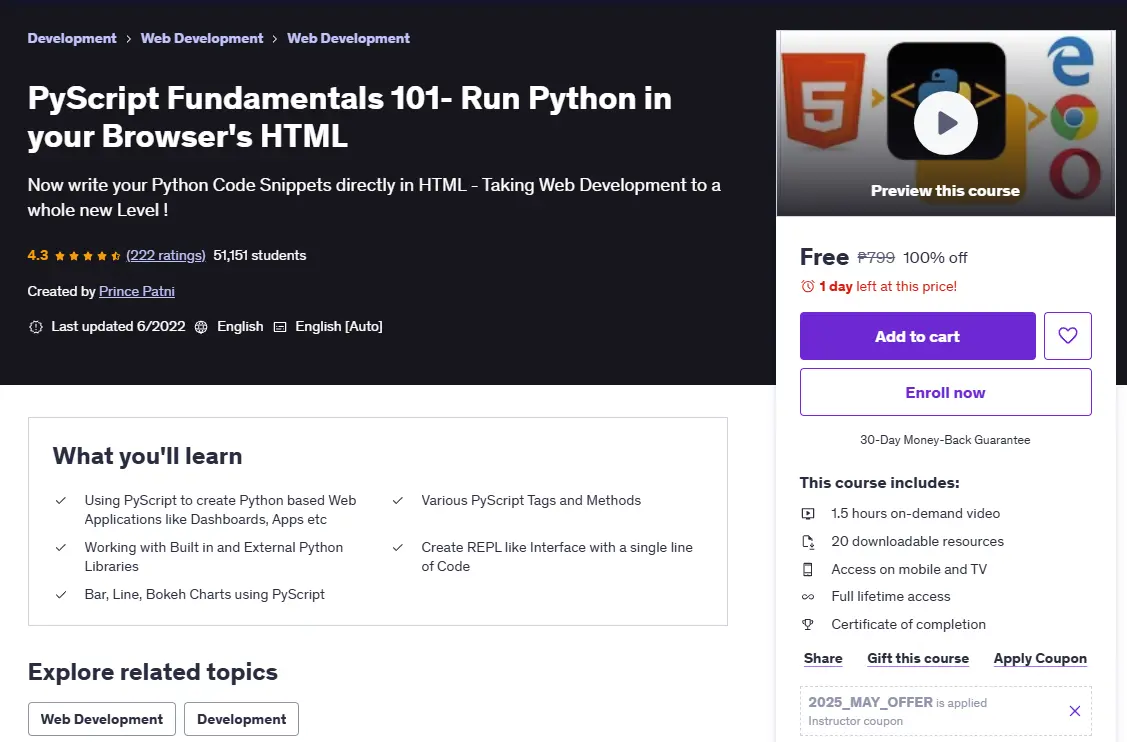The width and height of the screenshot is (1127, 742).
Task: Click the star rating icons
Action: (x=87, y=255)
